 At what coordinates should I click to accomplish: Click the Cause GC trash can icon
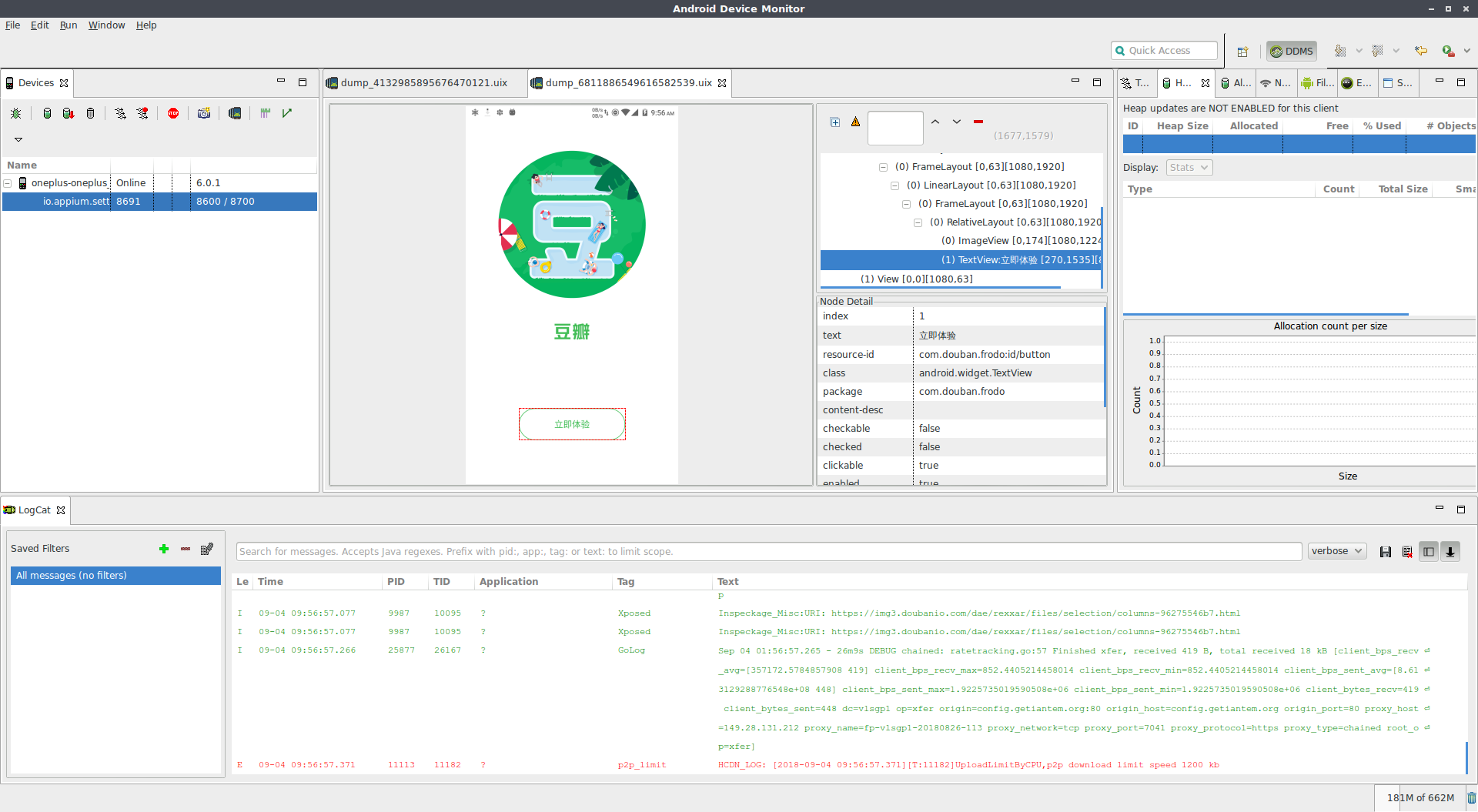coord(90,113)
